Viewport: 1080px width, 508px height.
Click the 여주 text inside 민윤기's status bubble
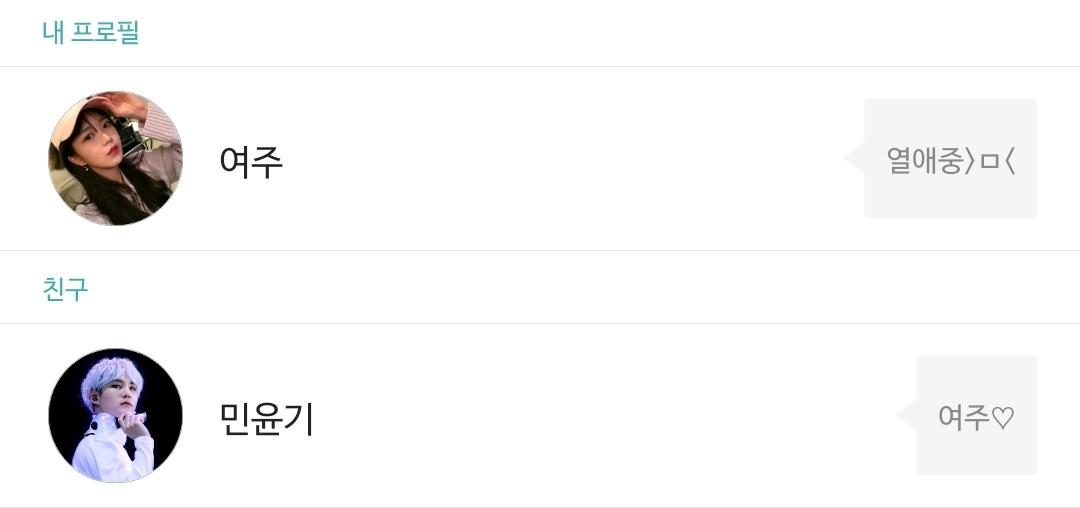click(x=963, y=417)
